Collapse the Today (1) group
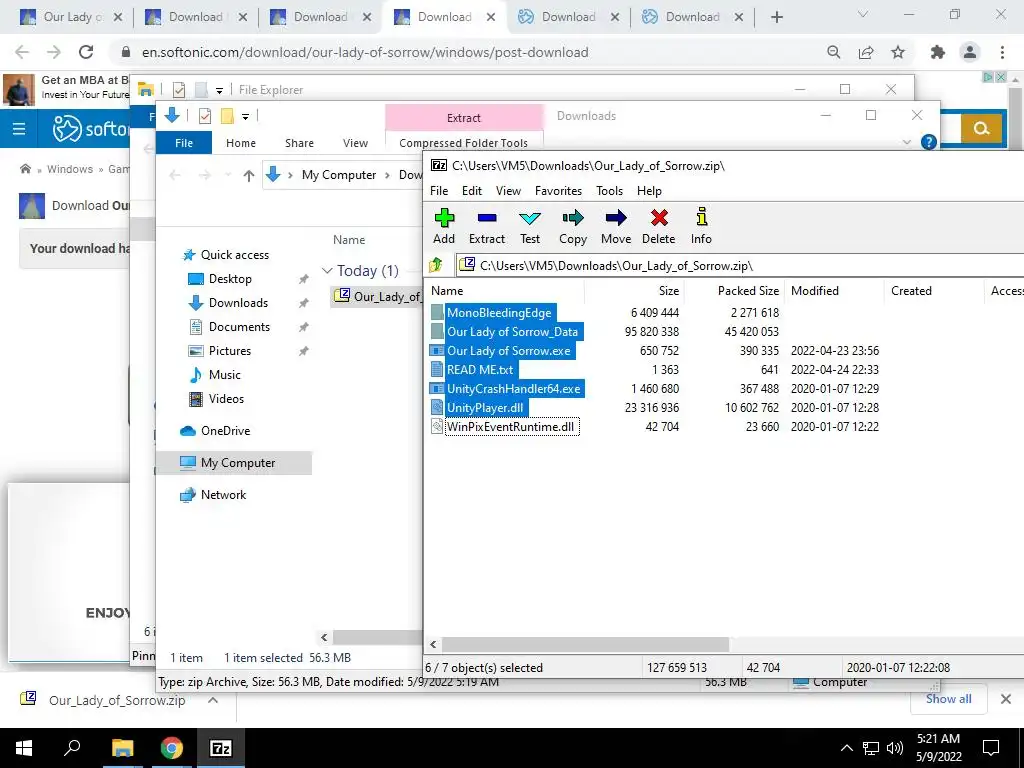 (x=327, y=270)
